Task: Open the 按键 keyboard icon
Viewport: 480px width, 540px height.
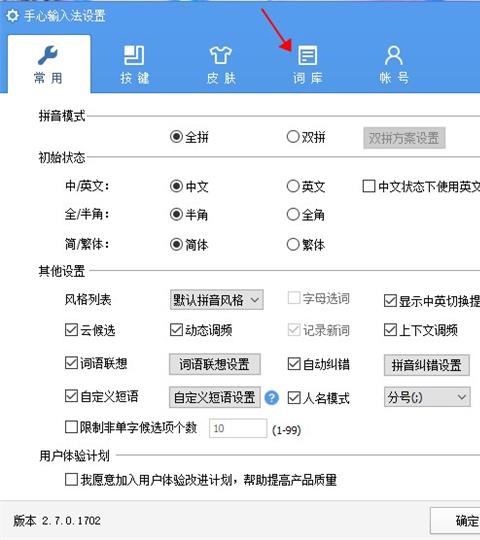Action: [x=134, y=55]
